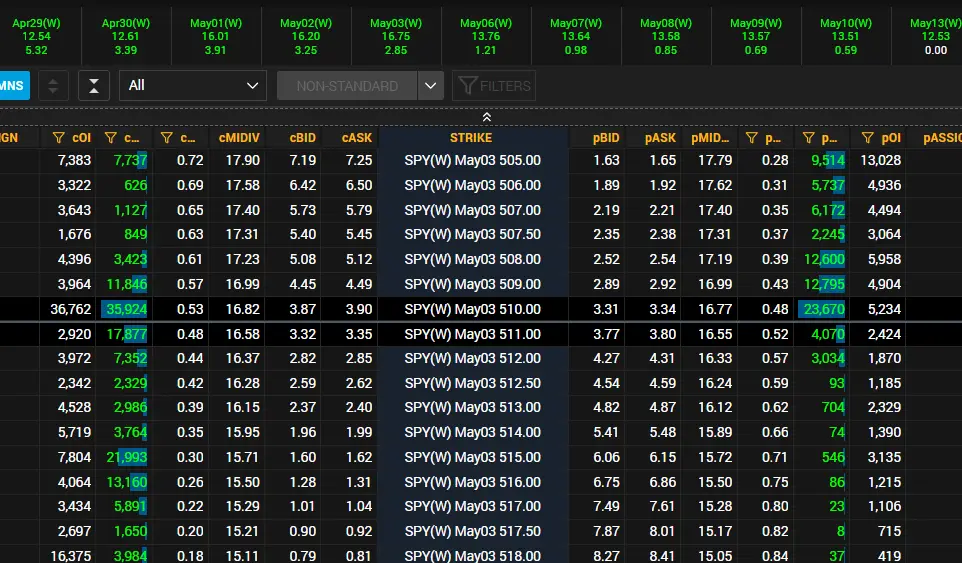This screenshot has width=962, height=563.
Task: Click the call volume cell 35,924
Action: [125, 309]
